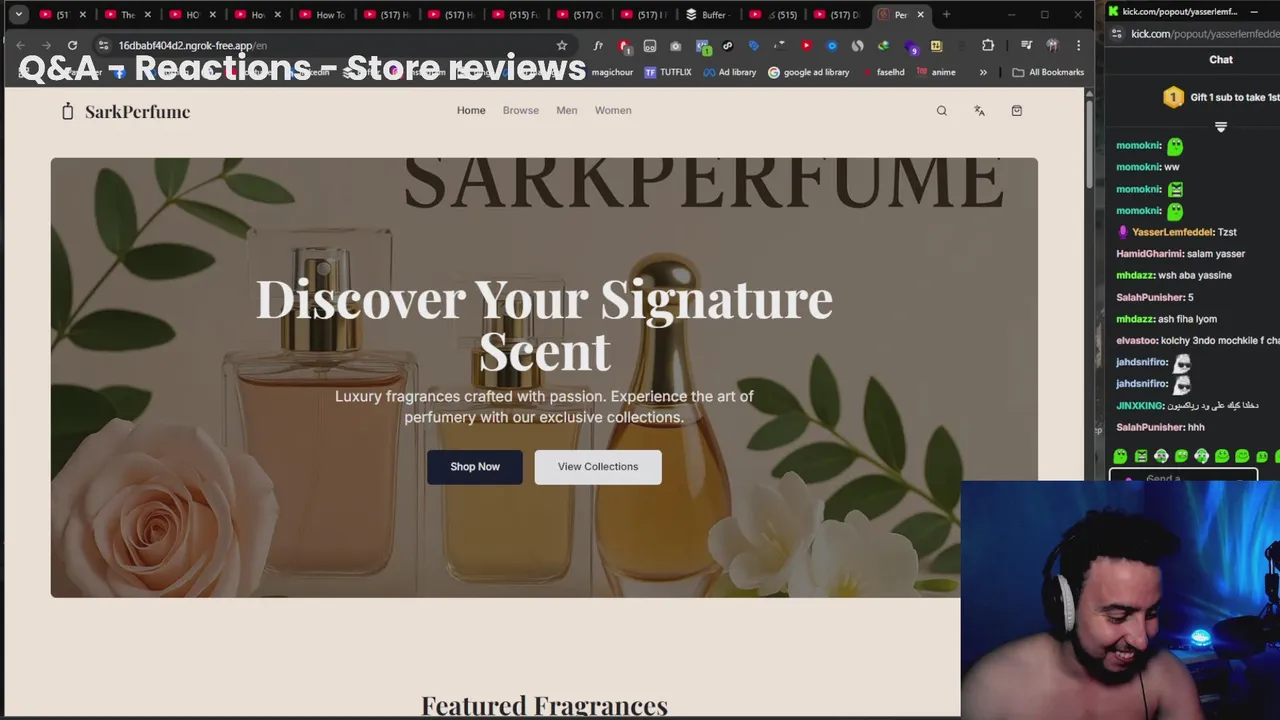Click the 'Discover Your Signature Scent' headline
This screenshot has height=720, width=1280.
coord(544,325)
